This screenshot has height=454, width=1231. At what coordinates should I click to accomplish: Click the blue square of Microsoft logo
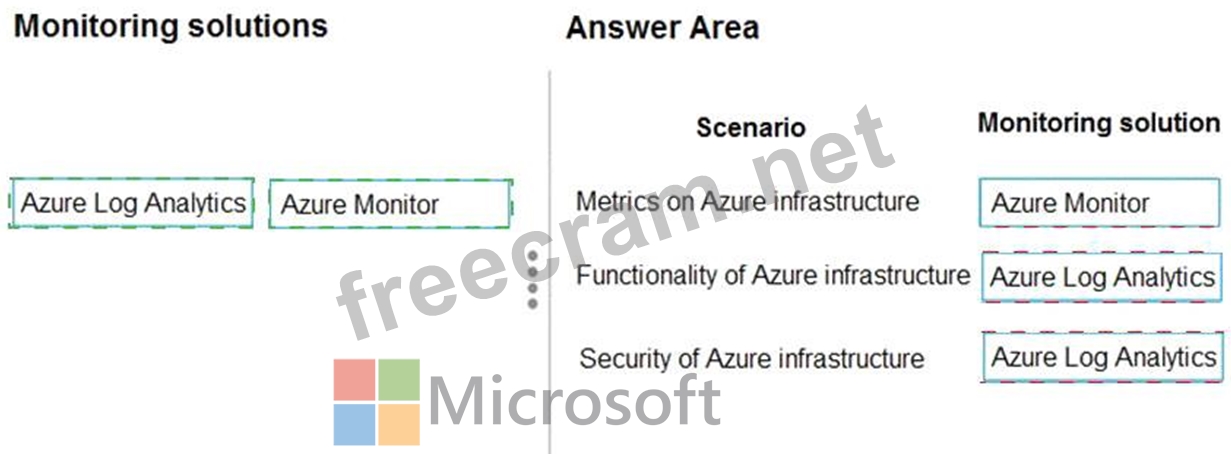point(355,425)
